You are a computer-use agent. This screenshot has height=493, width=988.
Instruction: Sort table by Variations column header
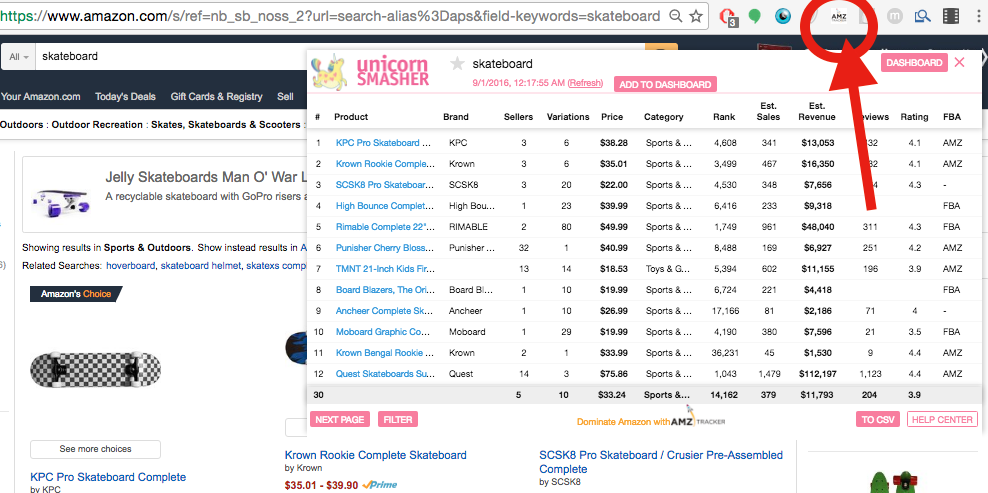[x=568, y=117]
